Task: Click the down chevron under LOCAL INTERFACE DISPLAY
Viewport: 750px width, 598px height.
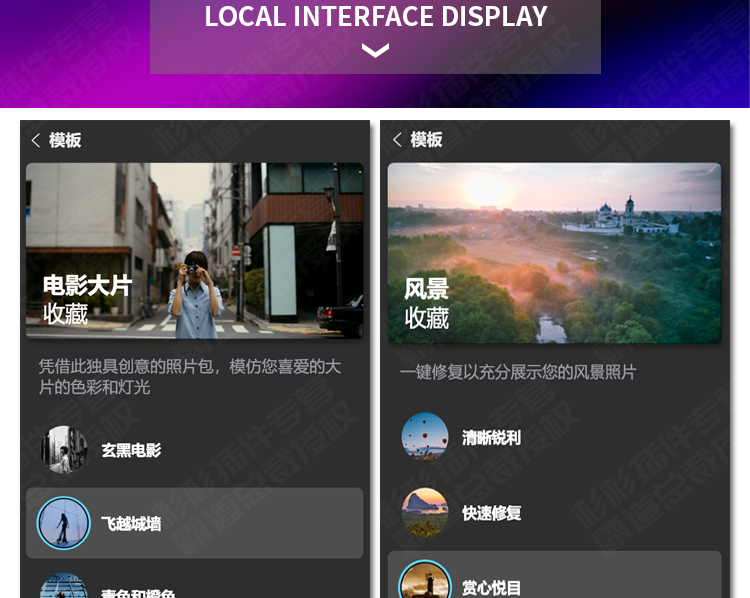Action: [x=375, y=50]
